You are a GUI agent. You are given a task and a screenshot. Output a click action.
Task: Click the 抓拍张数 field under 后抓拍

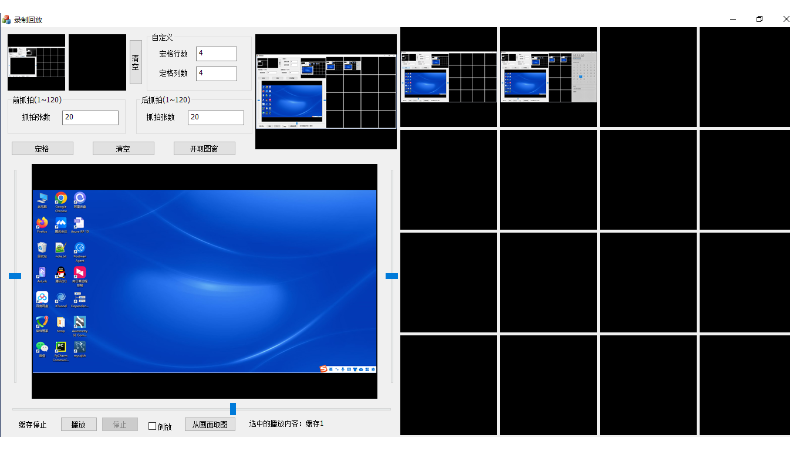click(x=216, y=117)
